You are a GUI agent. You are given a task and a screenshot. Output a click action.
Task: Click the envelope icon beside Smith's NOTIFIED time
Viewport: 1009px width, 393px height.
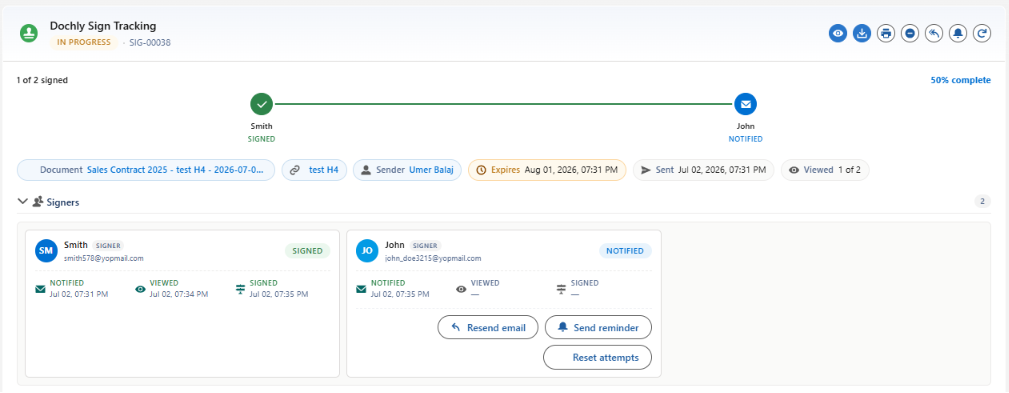pyautogui.click(x=40, y=289)
